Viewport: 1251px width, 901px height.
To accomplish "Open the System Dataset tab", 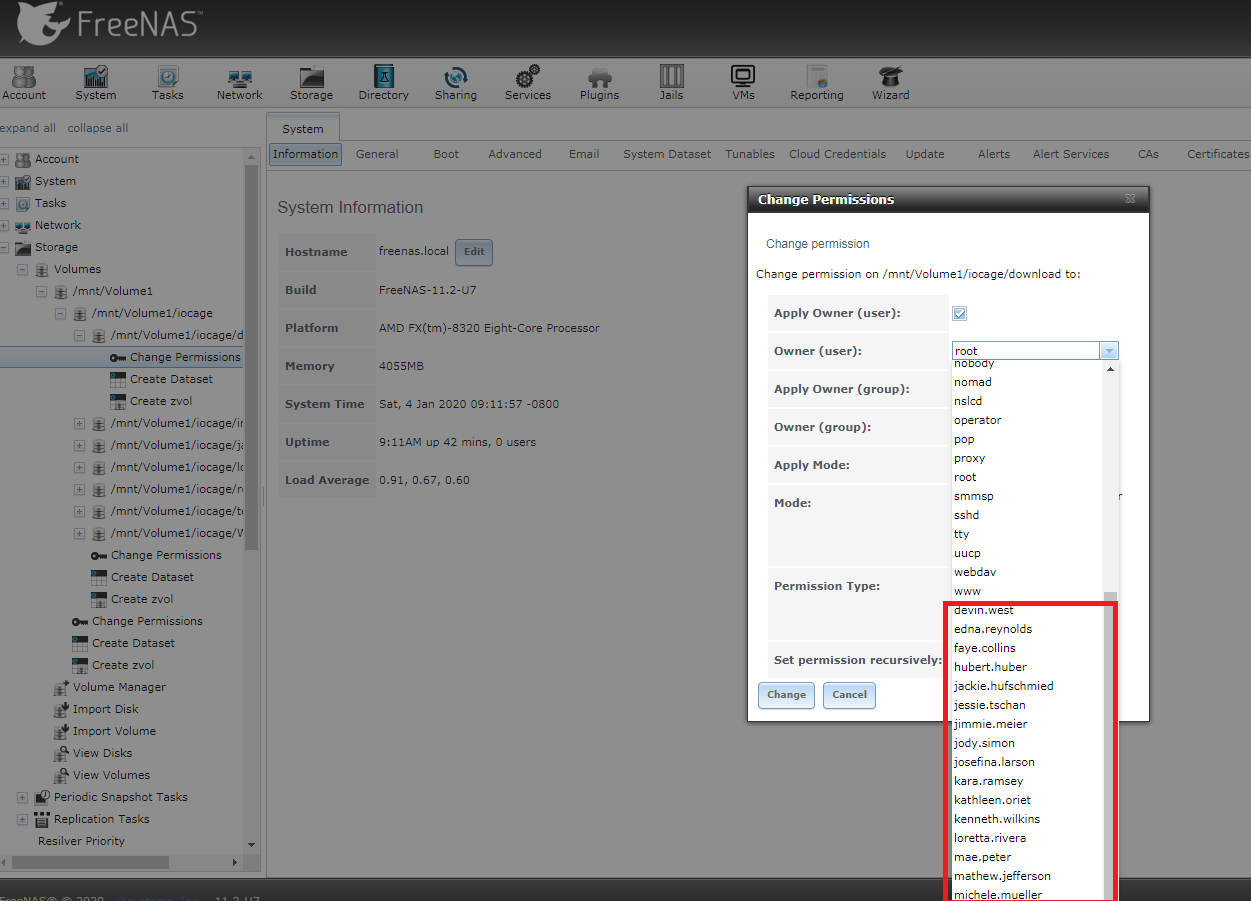I will [x=667, y=154].
